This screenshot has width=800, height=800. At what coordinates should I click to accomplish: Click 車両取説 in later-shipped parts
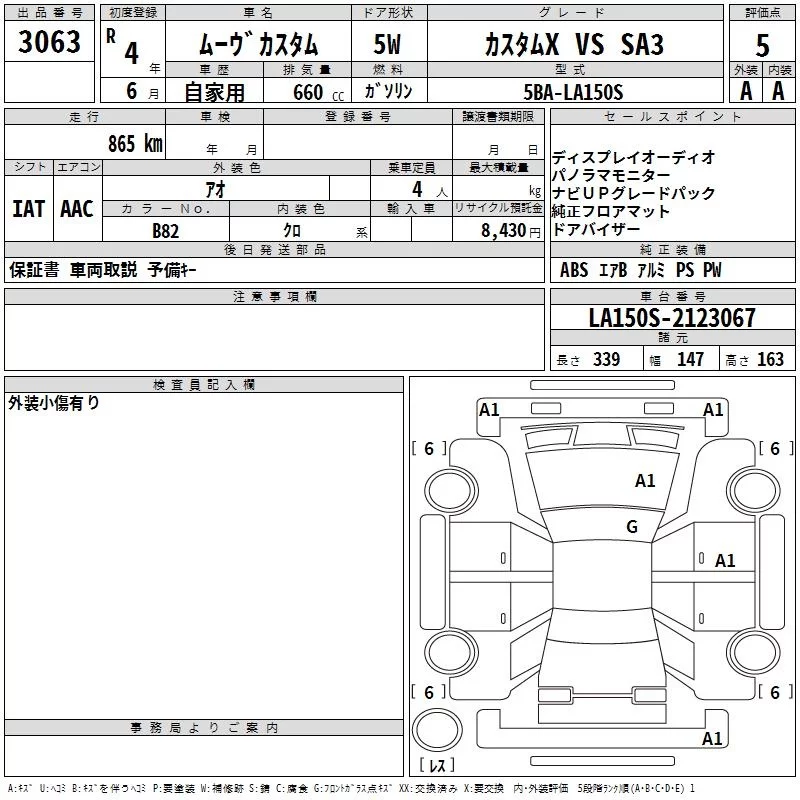[x=104, y=270]
